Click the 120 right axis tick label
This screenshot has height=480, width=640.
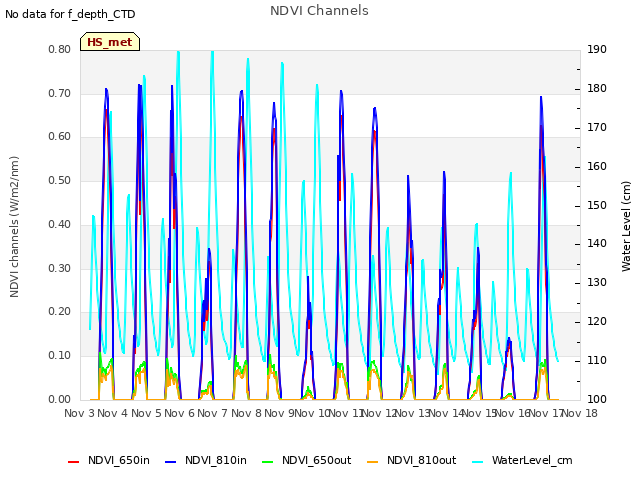597,322
